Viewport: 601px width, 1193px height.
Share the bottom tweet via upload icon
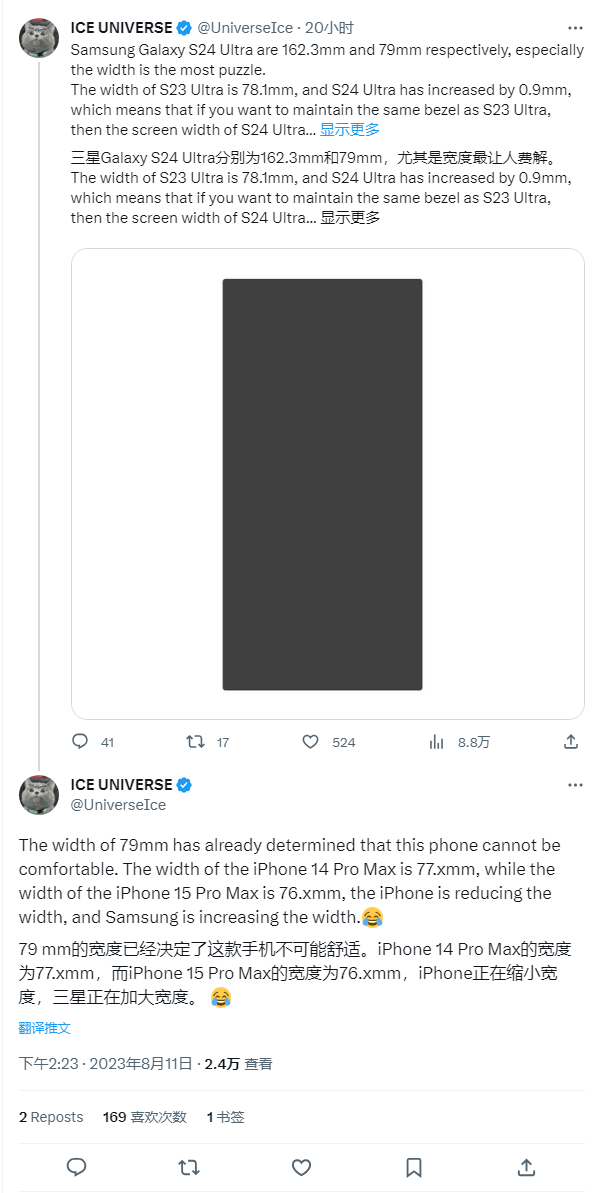(526, 1167)
